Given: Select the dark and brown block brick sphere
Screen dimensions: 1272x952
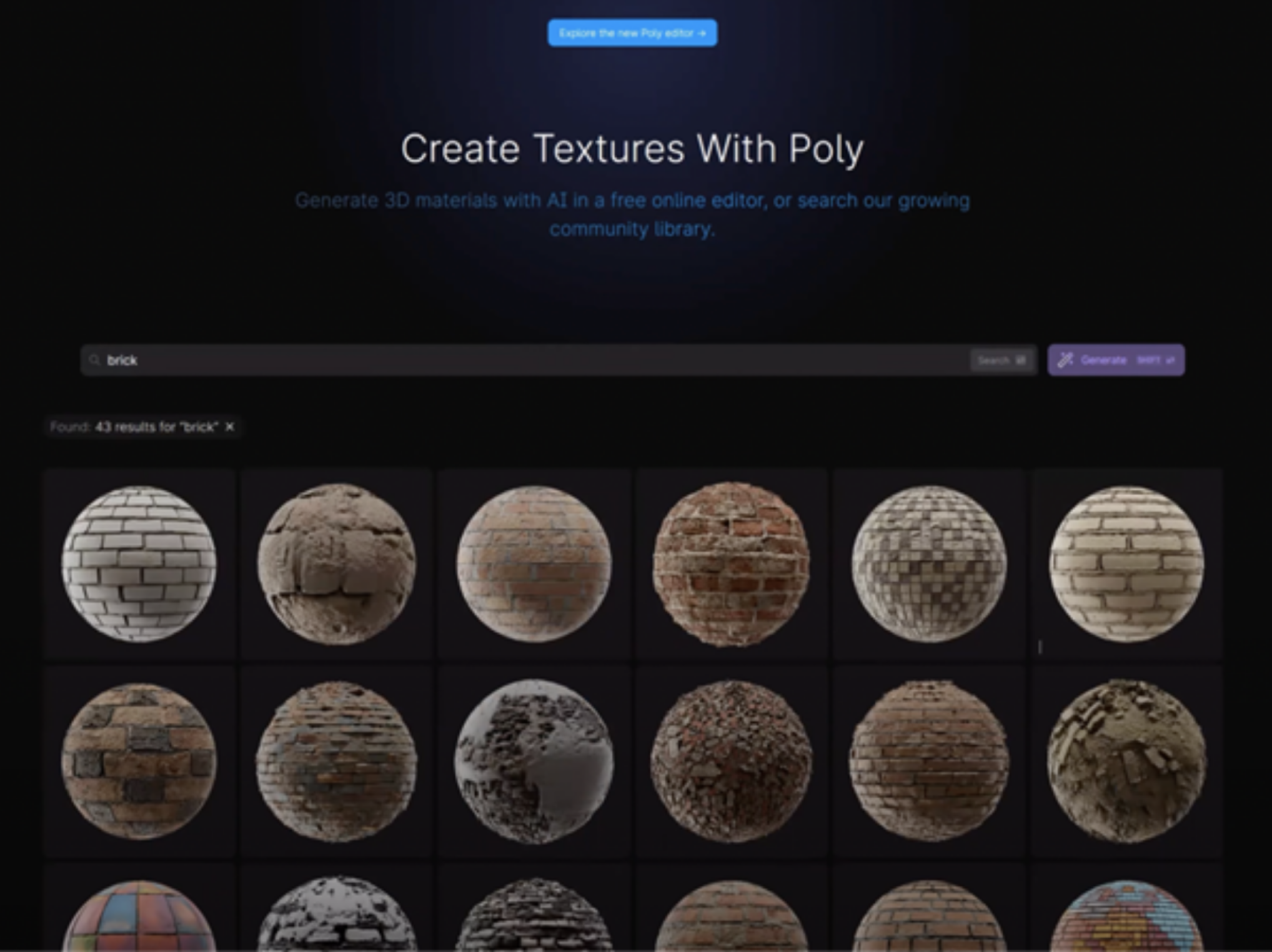Looking at the screenshot, I should (x=139, y=761).
